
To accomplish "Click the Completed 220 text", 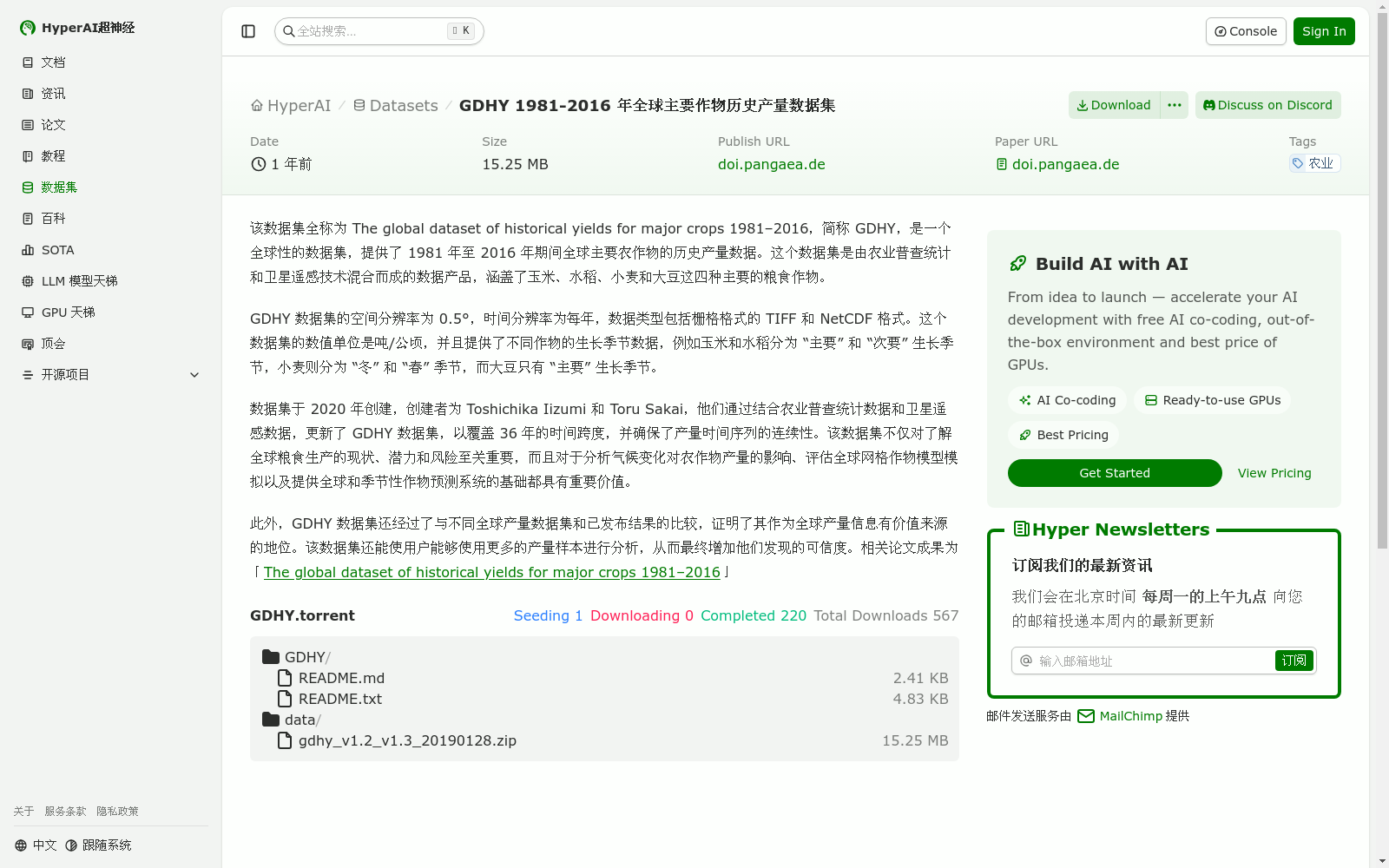I will [x=754, y=615].
